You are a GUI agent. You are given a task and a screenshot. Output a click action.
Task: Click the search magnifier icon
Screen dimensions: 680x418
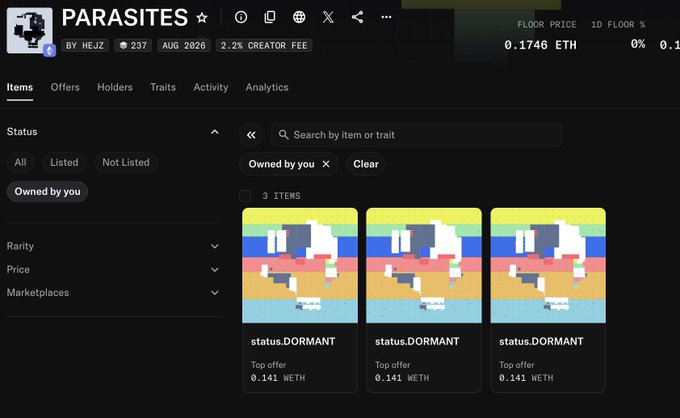click(283, 134)
